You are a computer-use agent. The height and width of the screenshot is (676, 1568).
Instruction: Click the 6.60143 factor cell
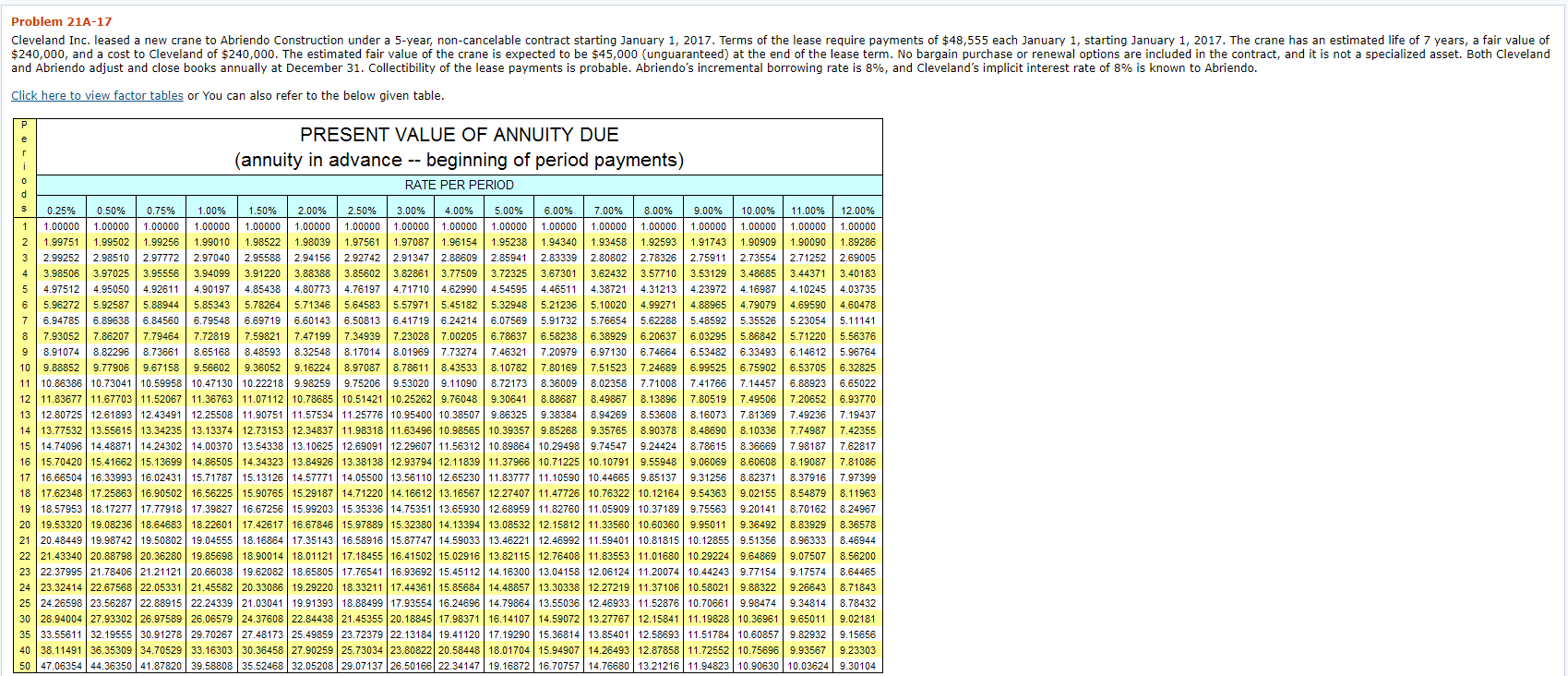[313, 320]
